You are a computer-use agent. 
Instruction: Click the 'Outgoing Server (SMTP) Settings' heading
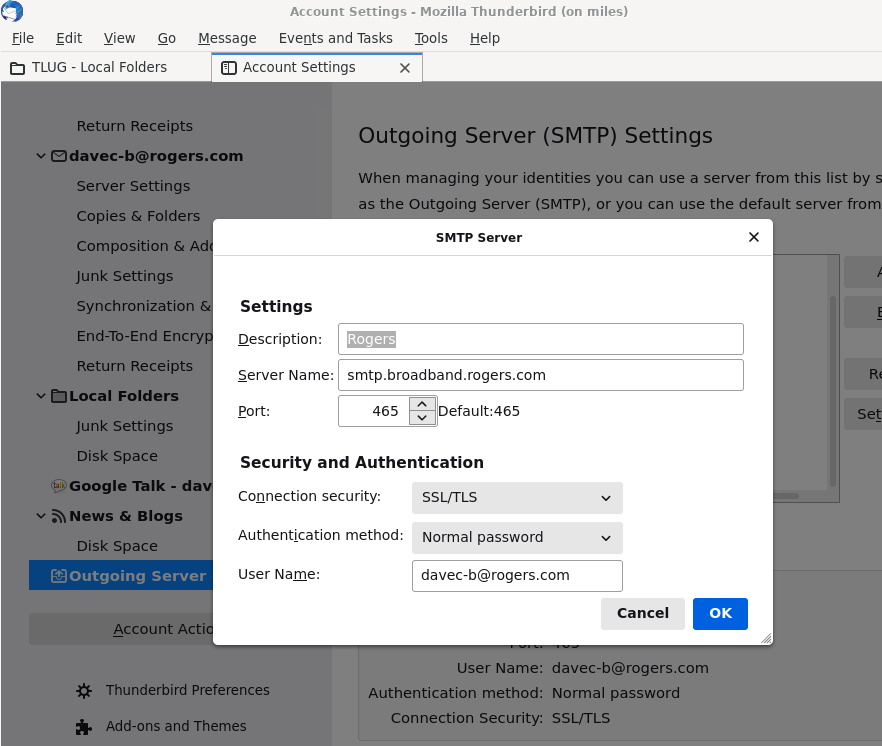(536, 136)
